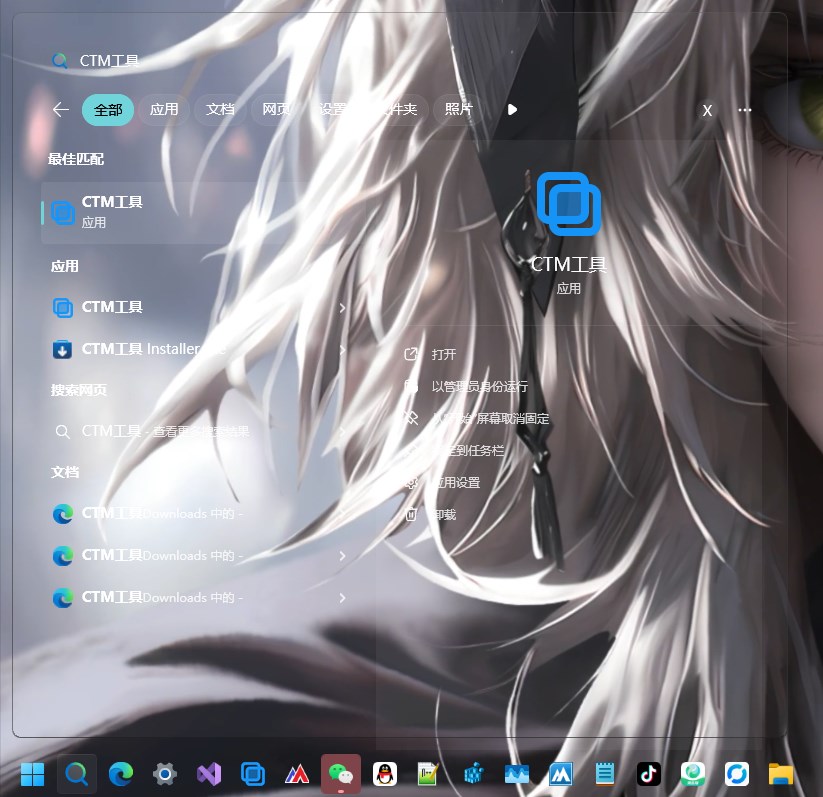This screenshot has height=797, width=823.
Task: Open the blue notepad taskbar icon
Action: tap(605, 774)
